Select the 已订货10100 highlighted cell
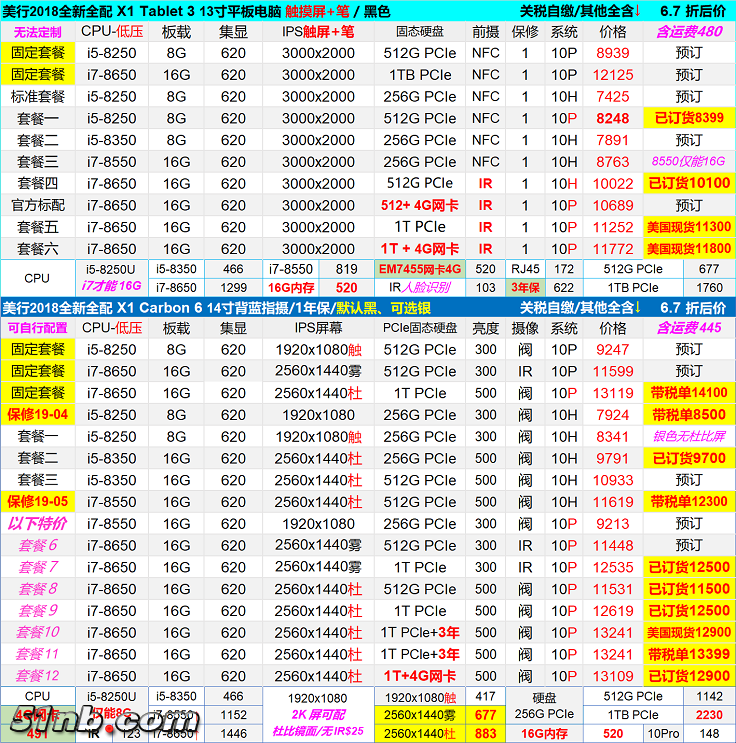The width and height of the screenshot is (736, 743). click(x=688, y=183)
